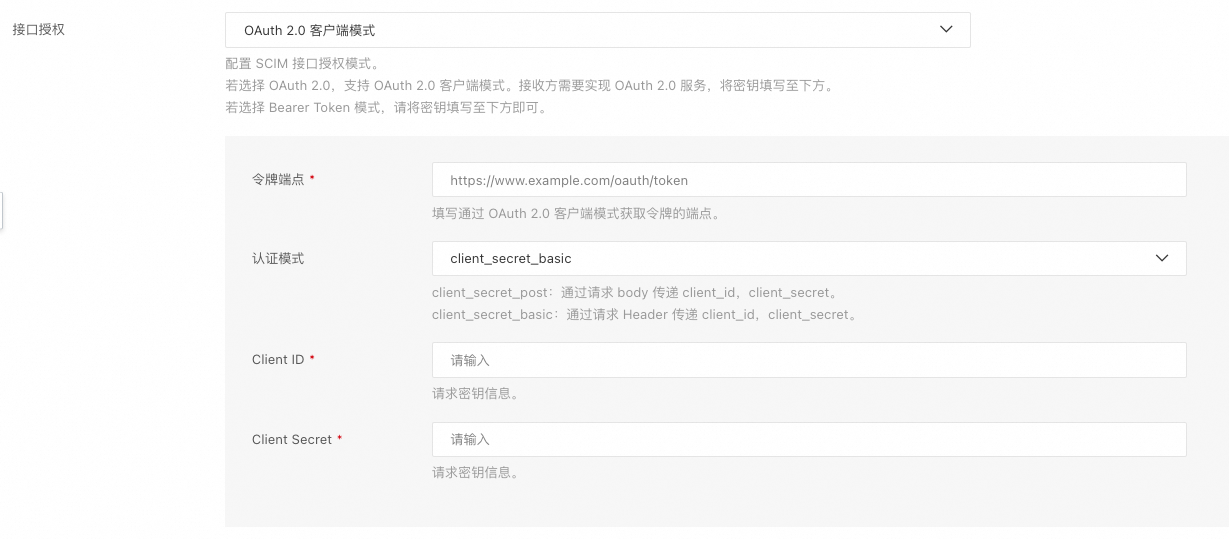Click the 令牌端点 field label
Screen dimensions: 1229x539
pyautogui.click(x=278, y=179)
